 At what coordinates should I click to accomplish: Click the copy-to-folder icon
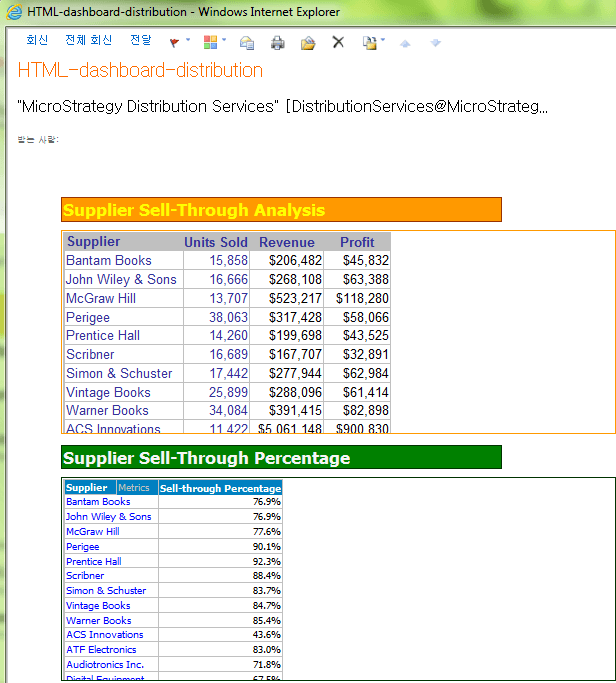[369, 43]
